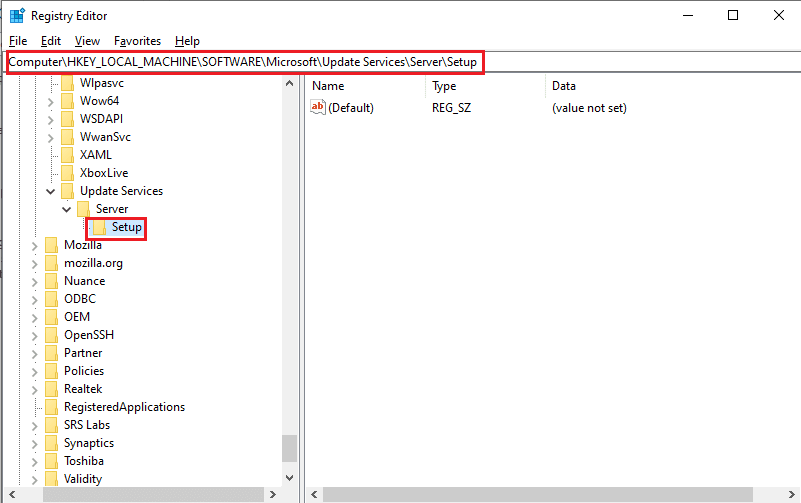Click tree pane scroll right arrow
The image size is (801, 503).
273,494
